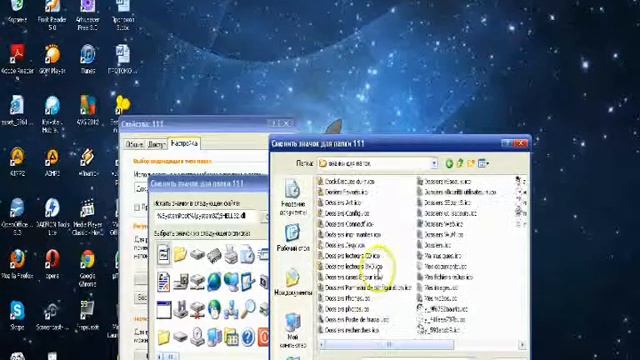Open Opera desktop shortcut
Screen dimensions: 640x360
52,265
